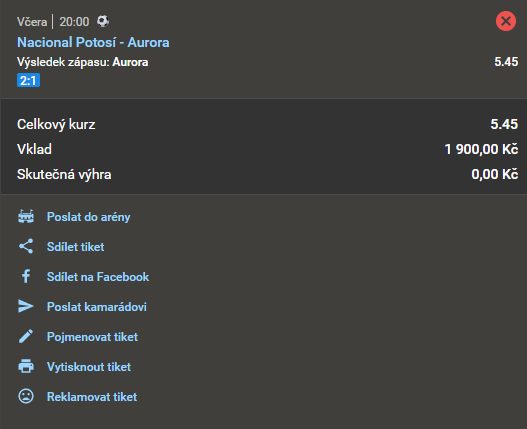
Task: Click the sad face complaint icon
Action: click(26, 396)
